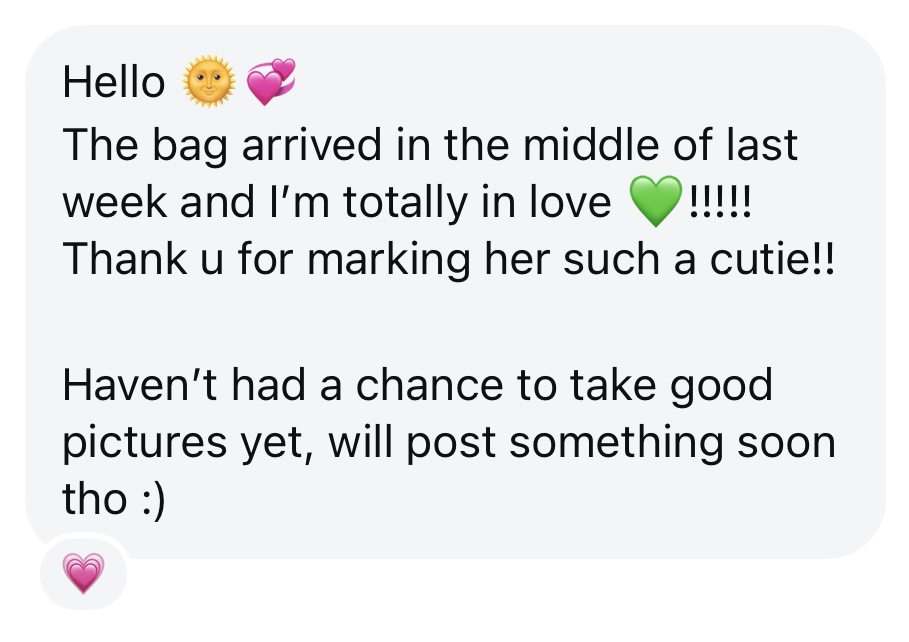Click the words 'totally in love'

(x=477, y=202)
